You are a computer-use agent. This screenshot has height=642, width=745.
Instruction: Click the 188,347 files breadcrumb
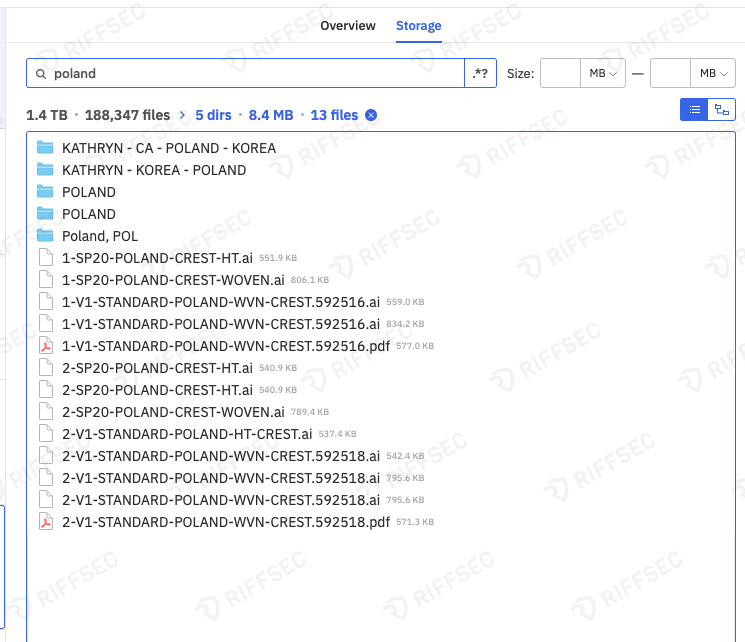click(127, 115)
